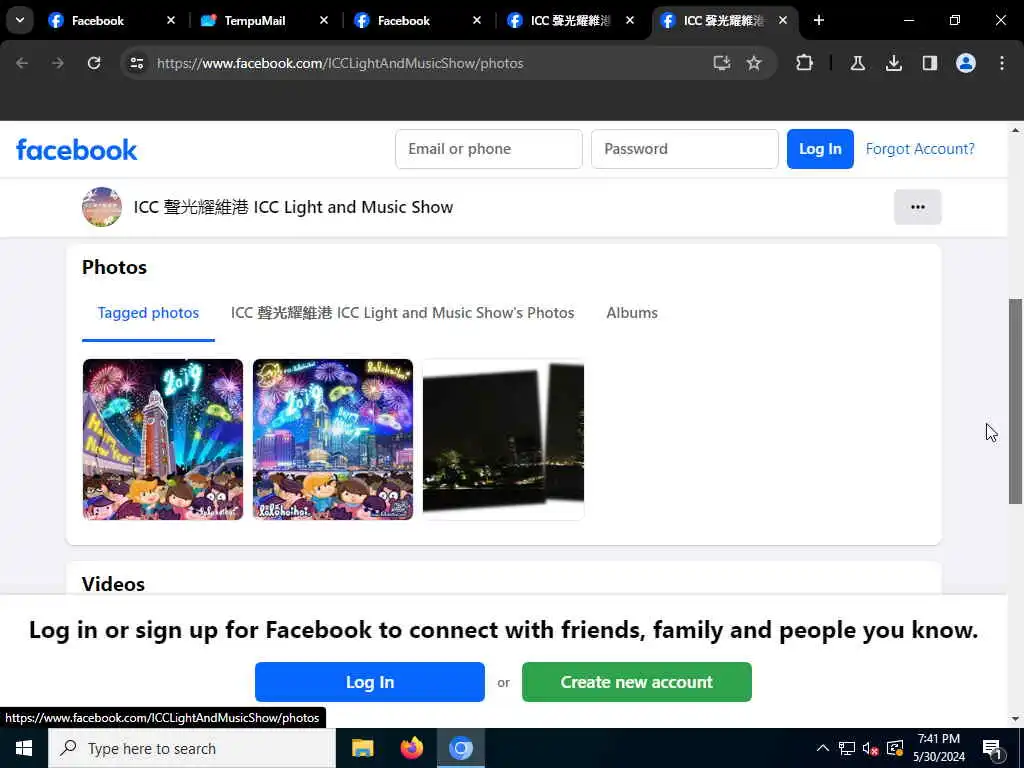This screenshot has width=1024, height=768.
Task: Click the facebook logo
Action: (76, 150)
